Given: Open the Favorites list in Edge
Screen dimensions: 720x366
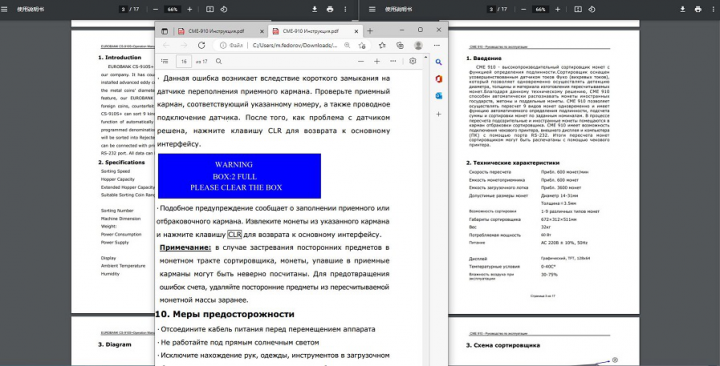Looking at the screenshot, I should [x=382, y=45].
